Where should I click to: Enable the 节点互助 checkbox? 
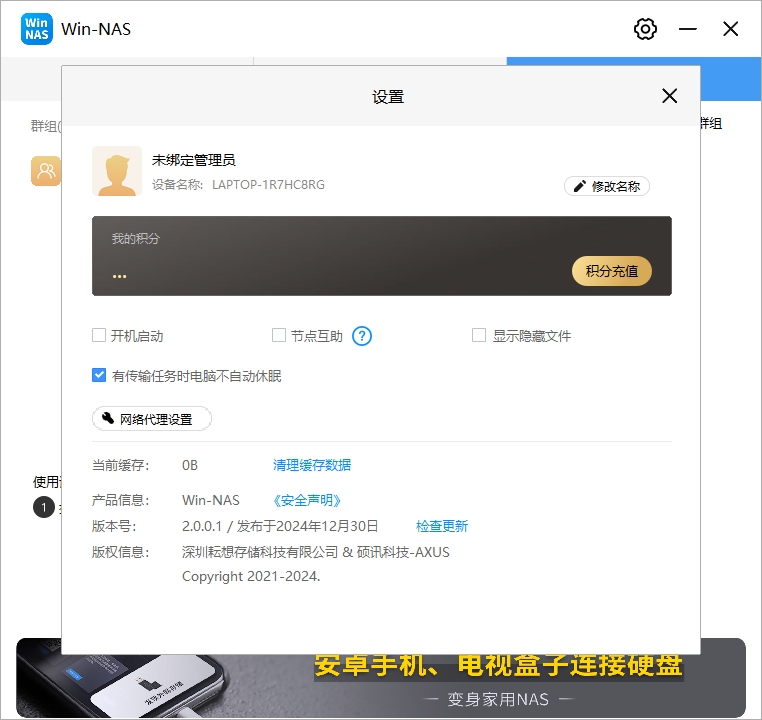tap(278, 335)
